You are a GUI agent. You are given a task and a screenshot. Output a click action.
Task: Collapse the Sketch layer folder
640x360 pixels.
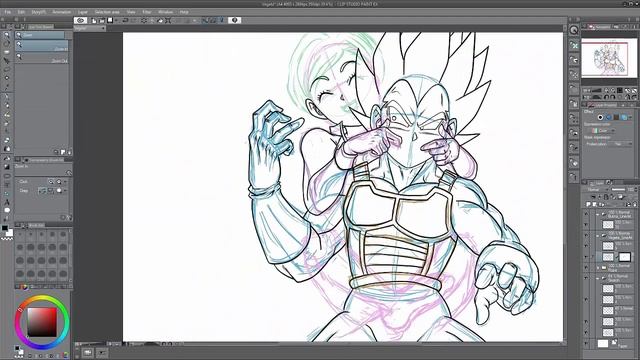click(x=598, y=278)
